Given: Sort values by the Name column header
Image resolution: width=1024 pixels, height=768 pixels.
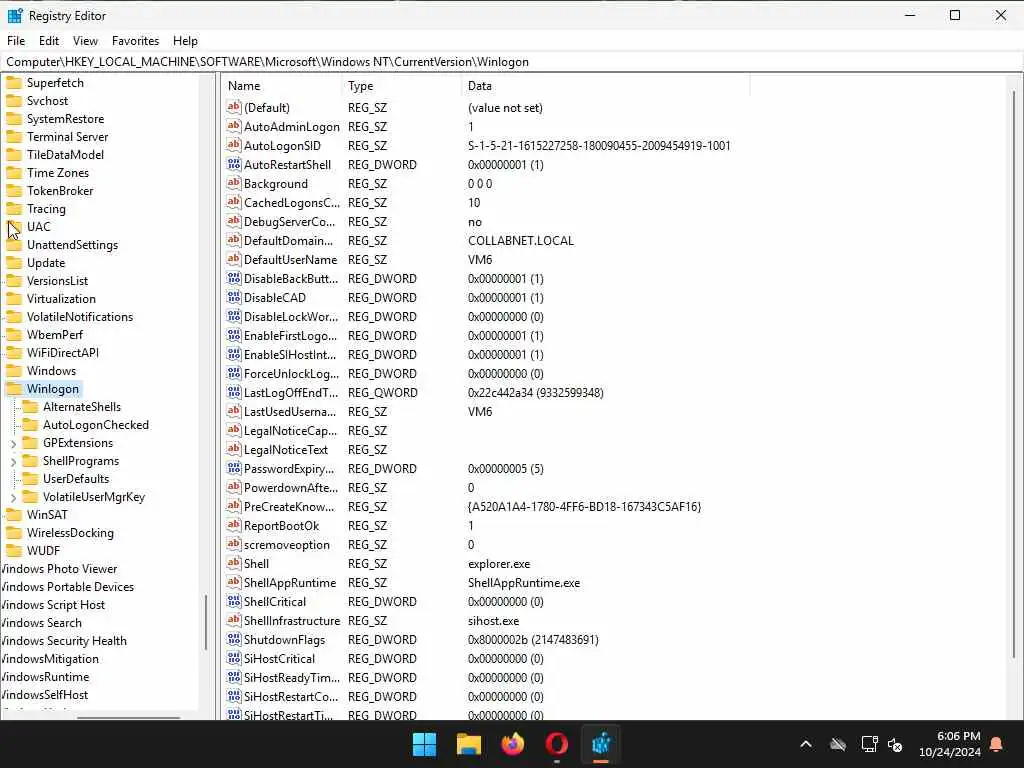Looking at the screenshot, I should tap(281, 86).
